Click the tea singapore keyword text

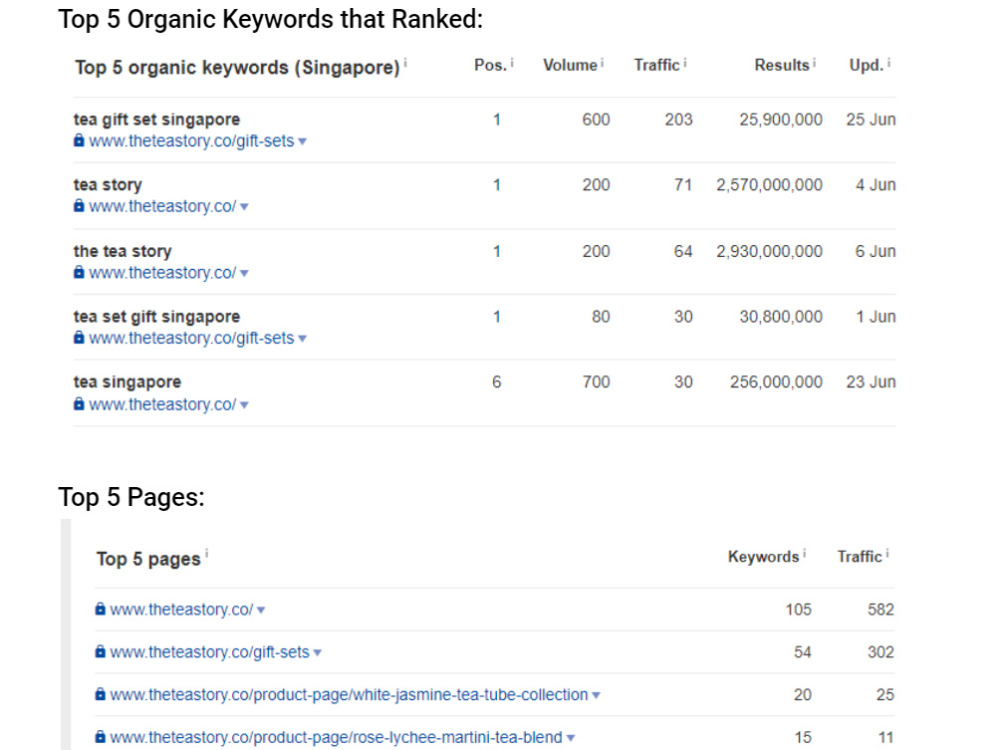tap(127, 382)
